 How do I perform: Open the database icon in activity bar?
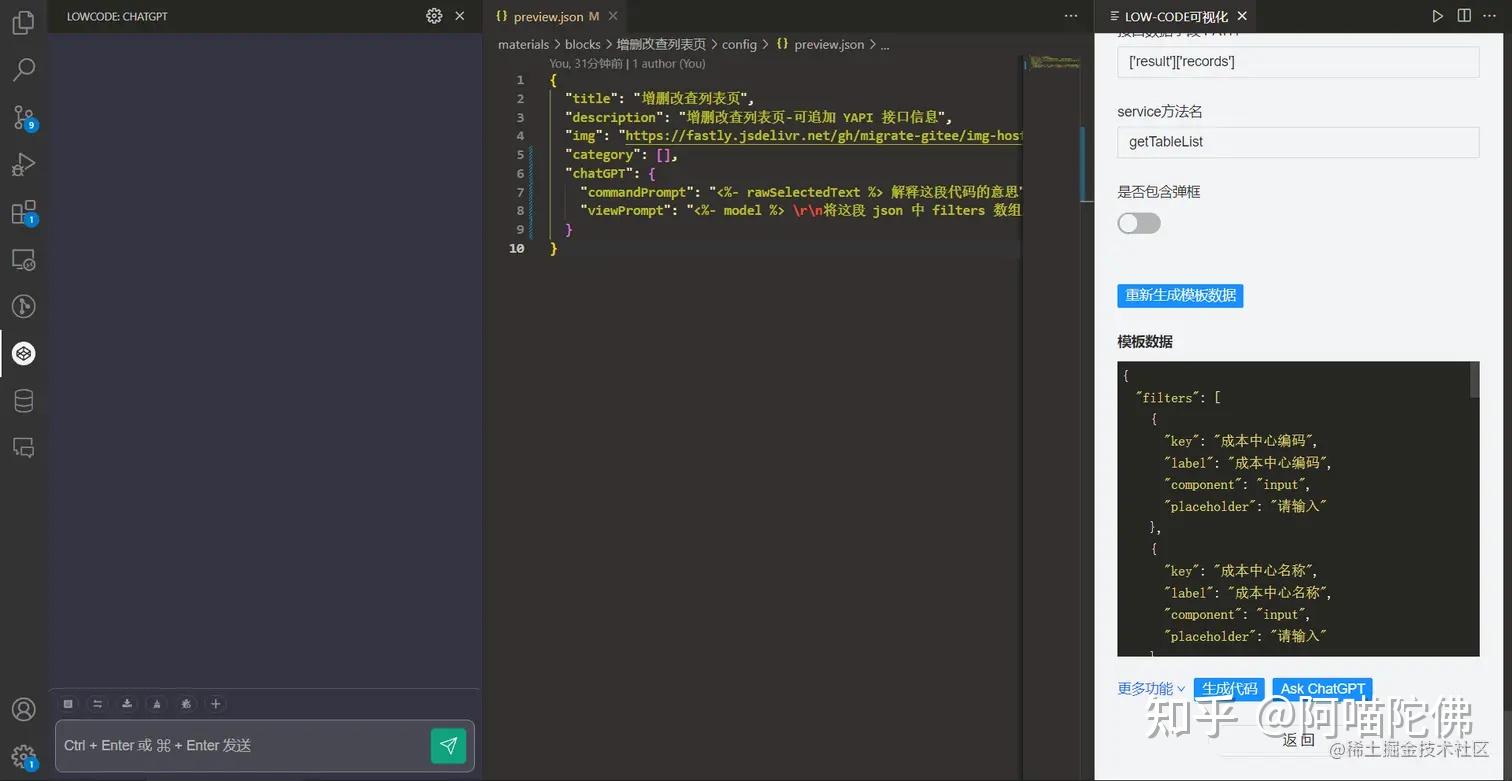tap(23, 401)
